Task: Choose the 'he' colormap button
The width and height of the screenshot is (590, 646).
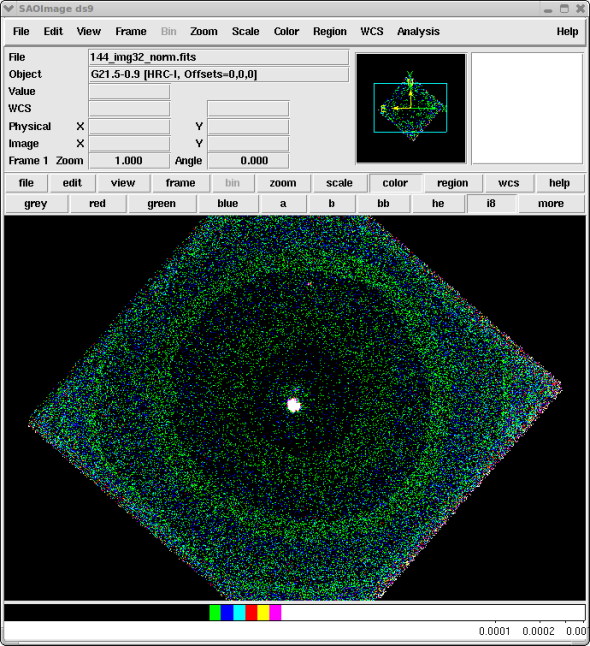Action: click(438, 204)
